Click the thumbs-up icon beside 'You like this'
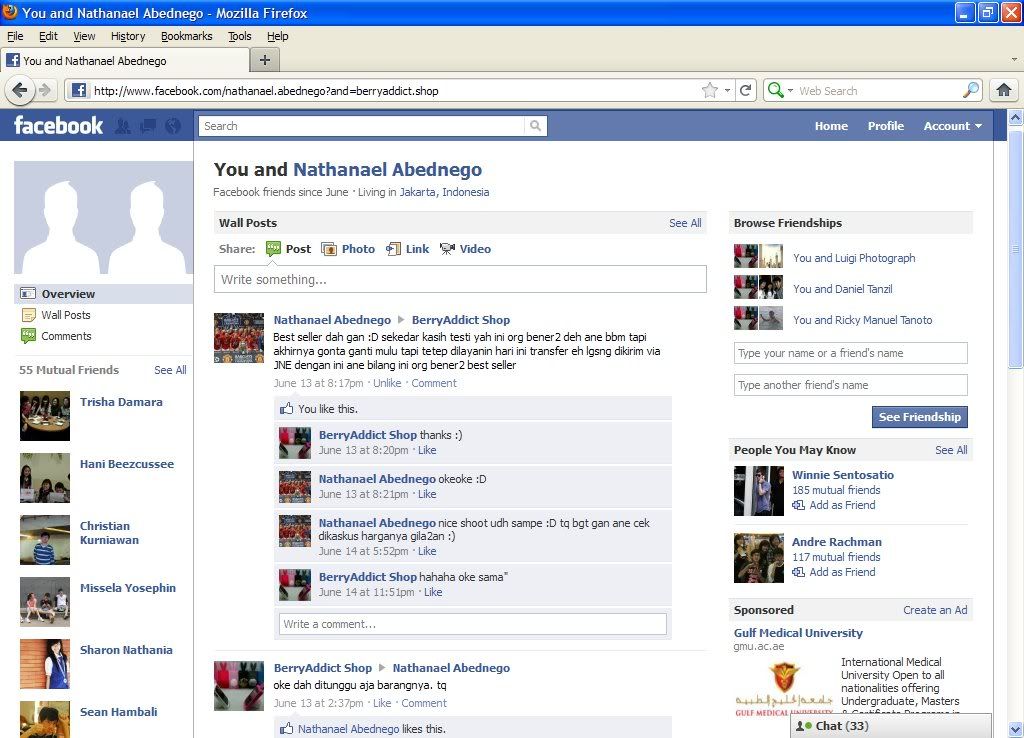The width and height of the screenshot is (1024, 738). click(x=287, y=409)
